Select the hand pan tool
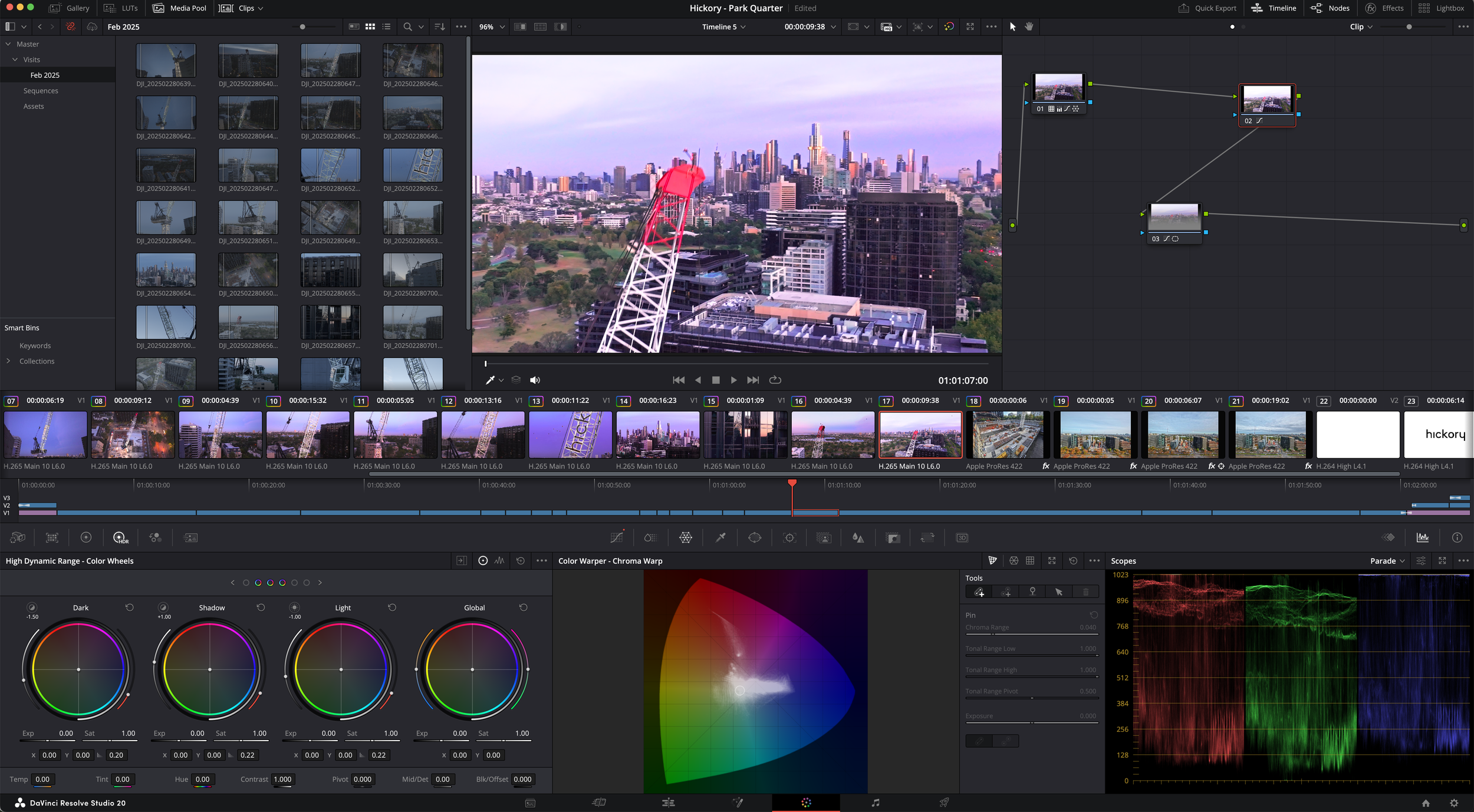The height and width of the screenshot is (812, 1474). click(1029, 27)
